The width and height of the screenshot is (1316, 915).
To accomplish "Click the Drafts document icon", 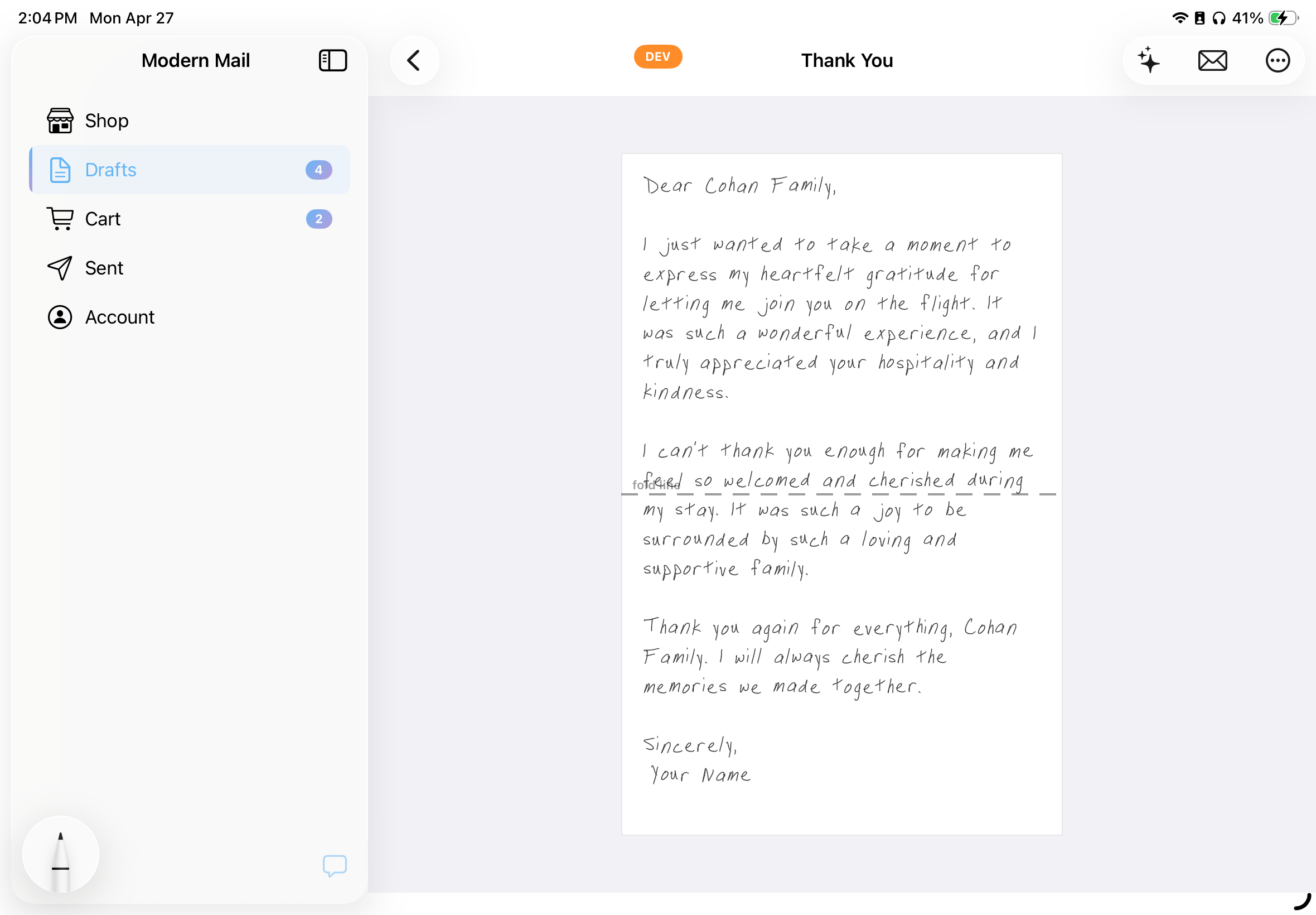I will coord(60,170).
